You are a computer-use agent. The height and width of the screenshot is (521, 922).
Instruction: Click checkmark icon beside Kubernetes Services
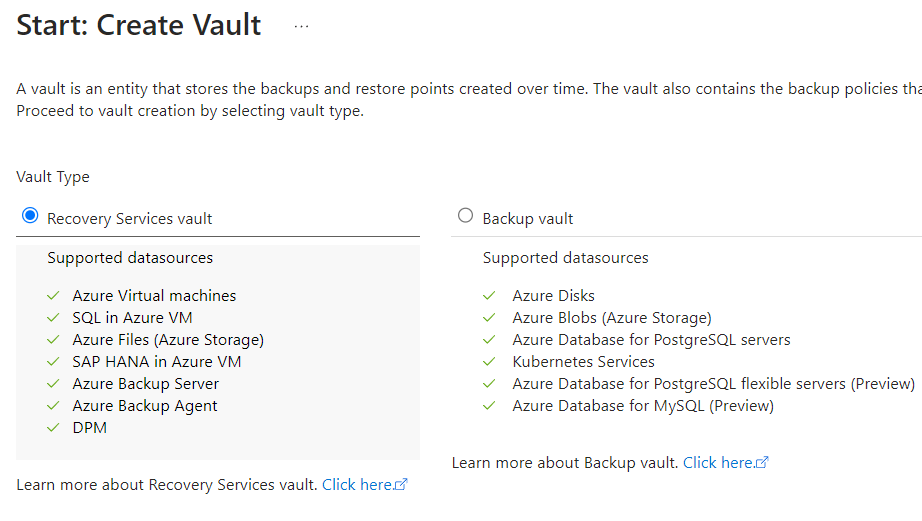tap(489, 362)
